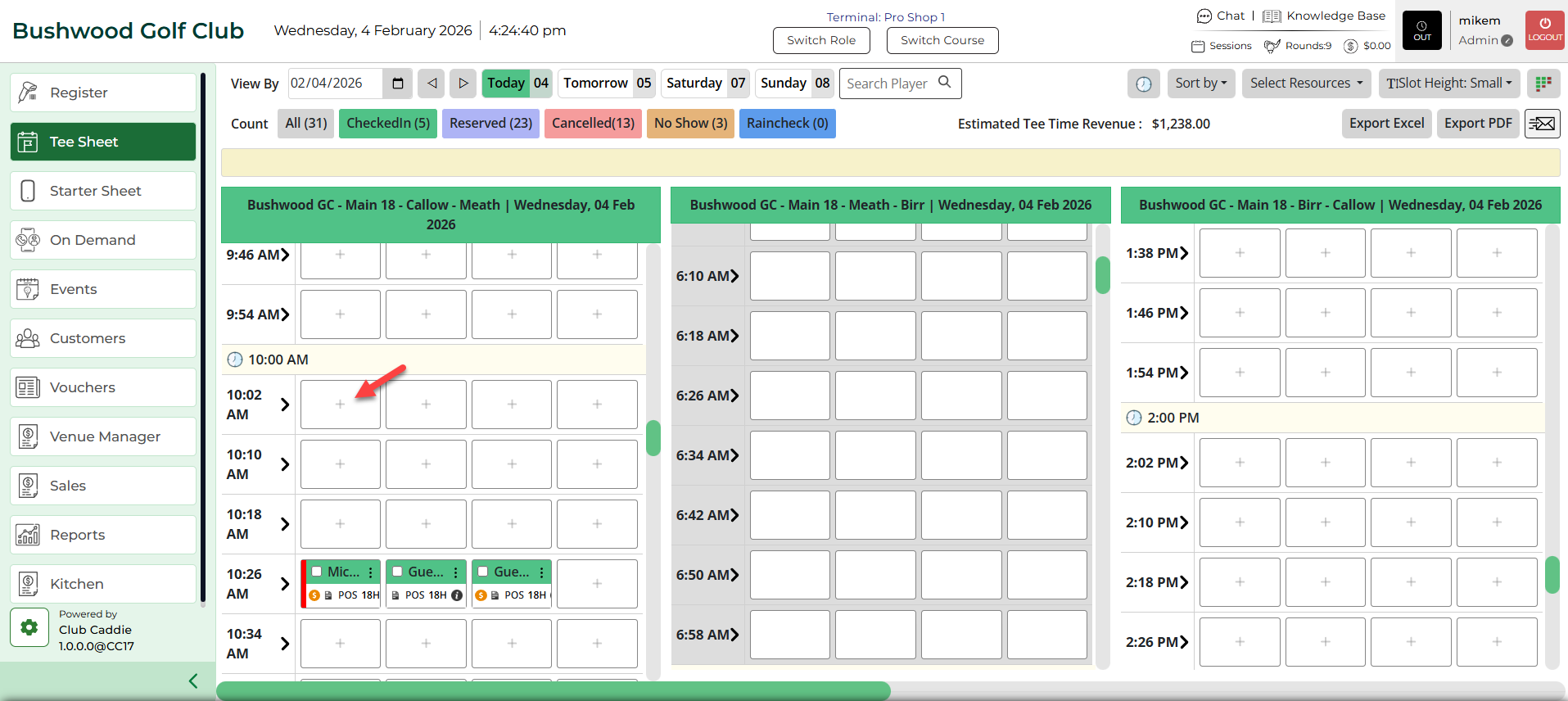Go to previous day with left arrow
The width and height of the screenshot is (1568, 701).
click(432, 84)
